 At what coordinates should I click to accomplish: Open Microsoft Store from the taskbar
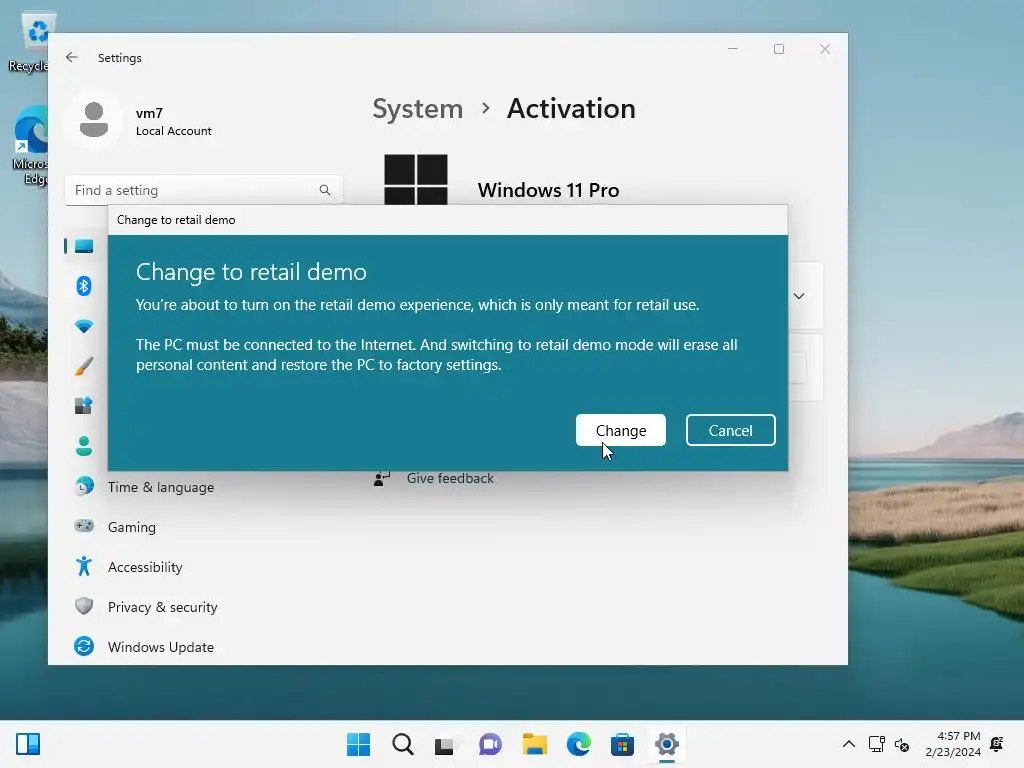pos(622,744)
